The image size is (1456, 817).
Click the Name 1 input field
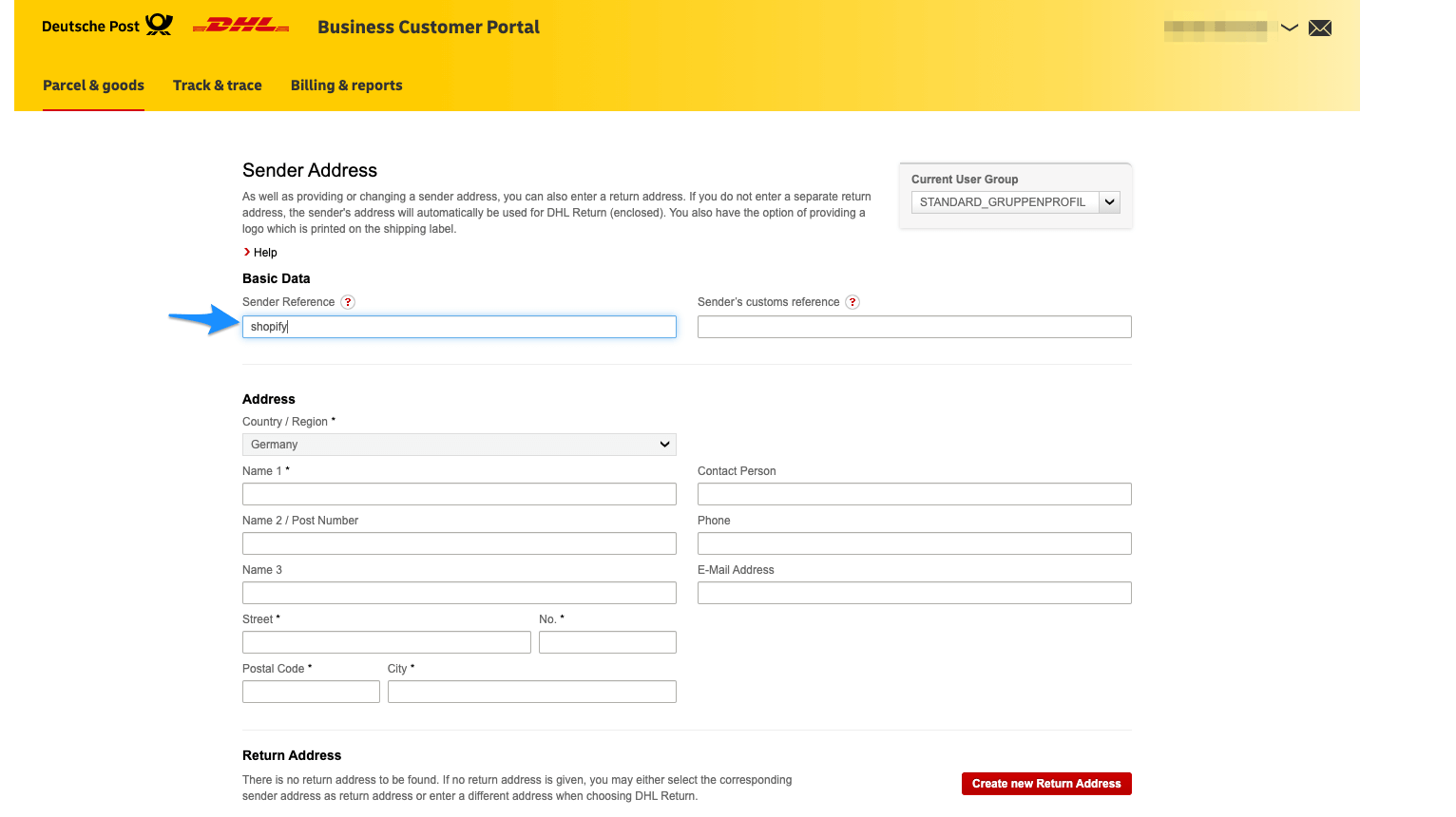pyautogui.click(x=459, y=494)
